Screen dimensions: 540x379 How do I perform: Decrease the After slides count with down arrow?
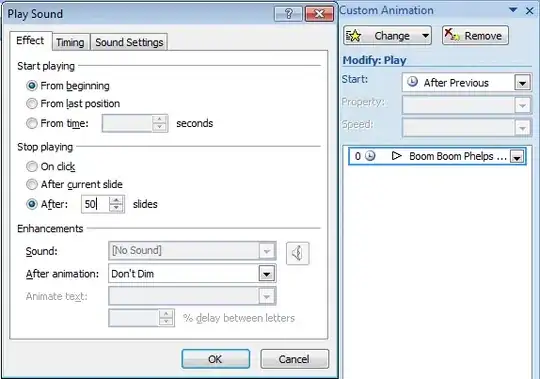(x=116, y=208)
